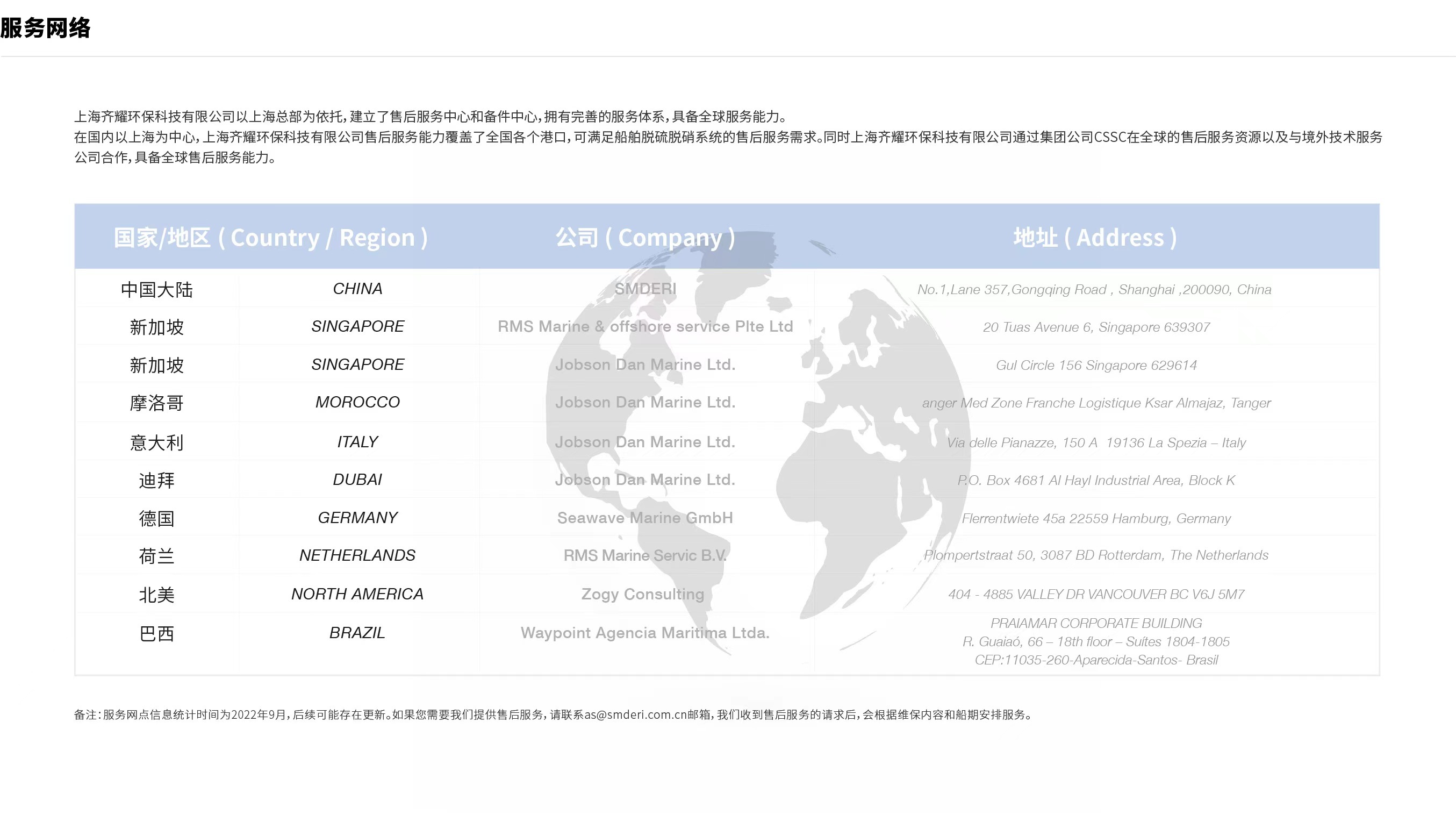The image size is (1456, 822).
Task: Click the Via delle Pianazze La Spezia address
Action: [1096, 442]
